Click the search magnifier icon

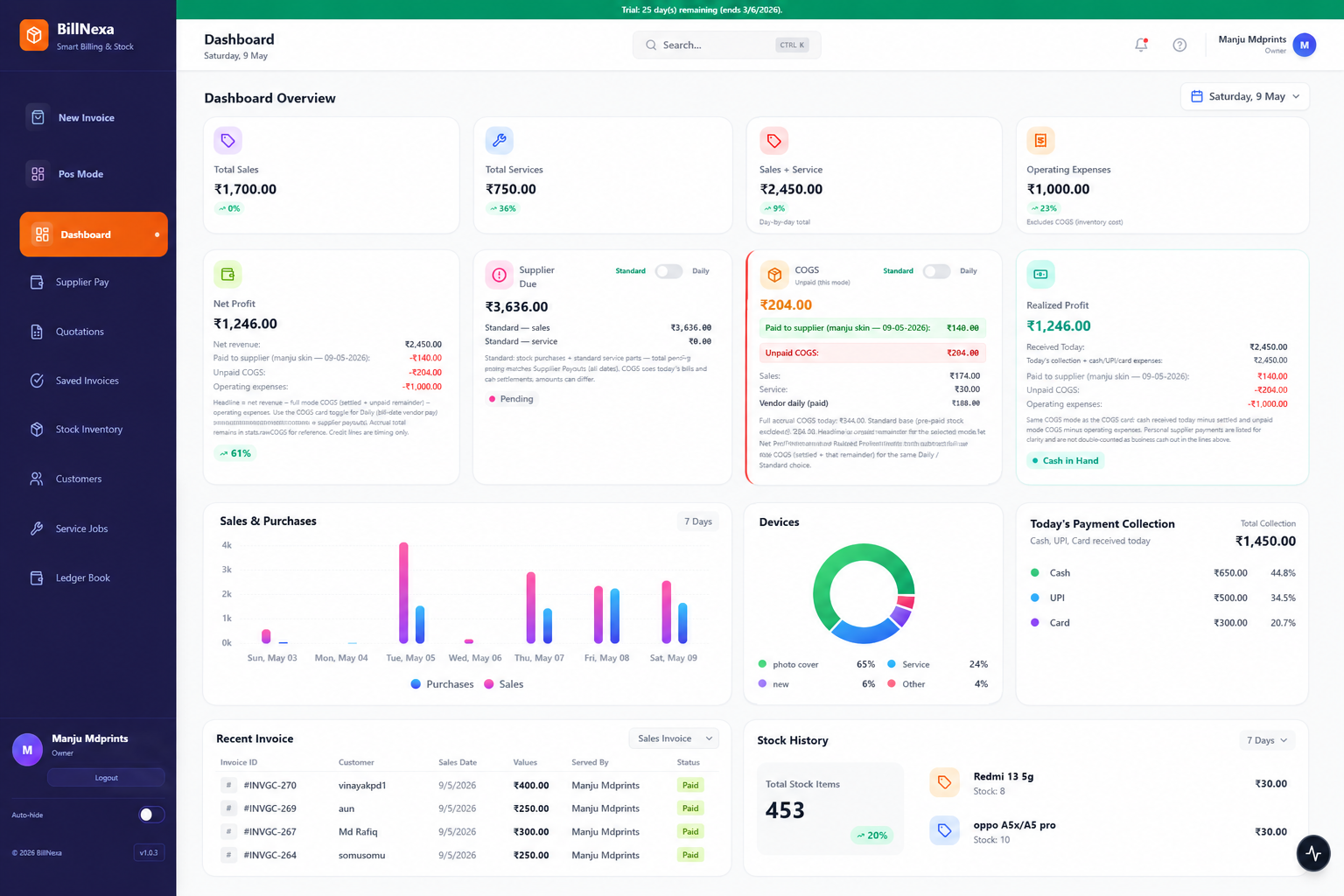point(651,45)
